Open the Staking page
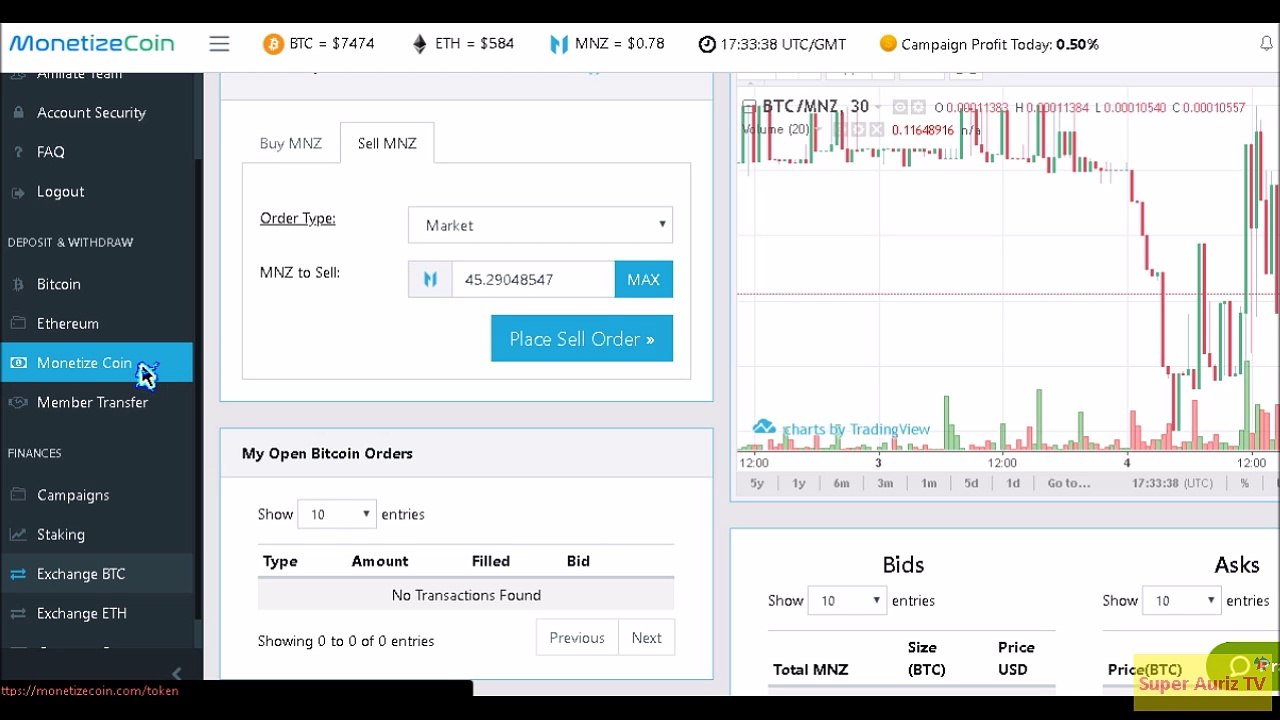Screen dimensions: 1280x720 coord(61,534)
